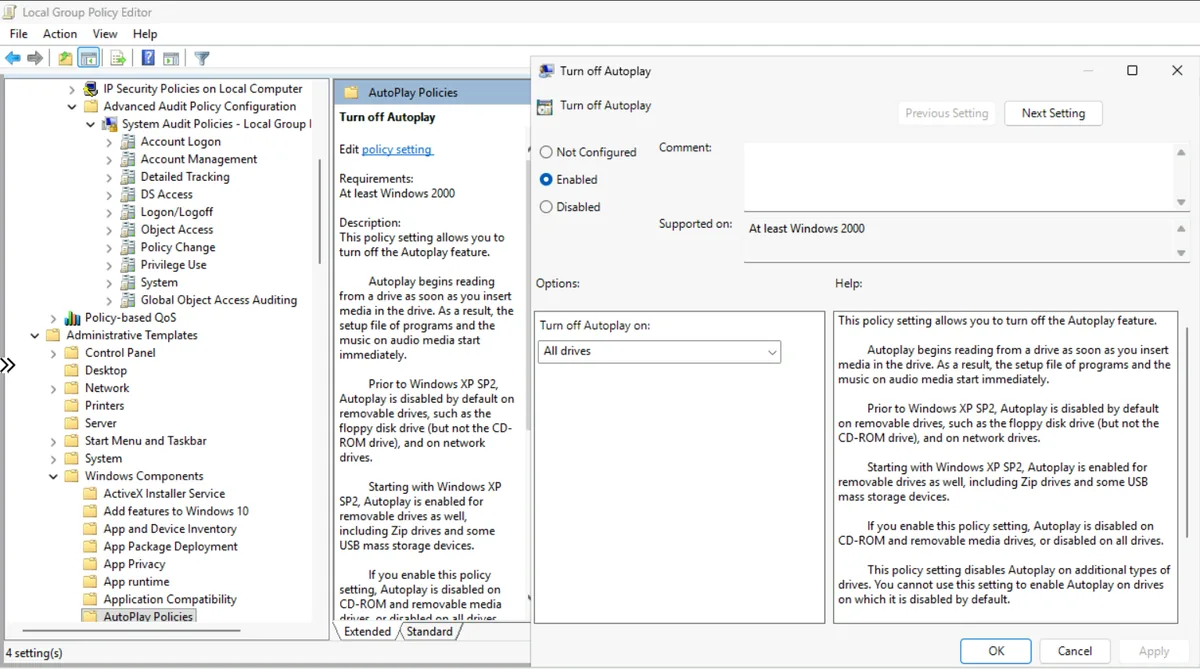Select the Printers tree folder
Viewport: 1200px width, 669px height.
click(x=105, y=406)
